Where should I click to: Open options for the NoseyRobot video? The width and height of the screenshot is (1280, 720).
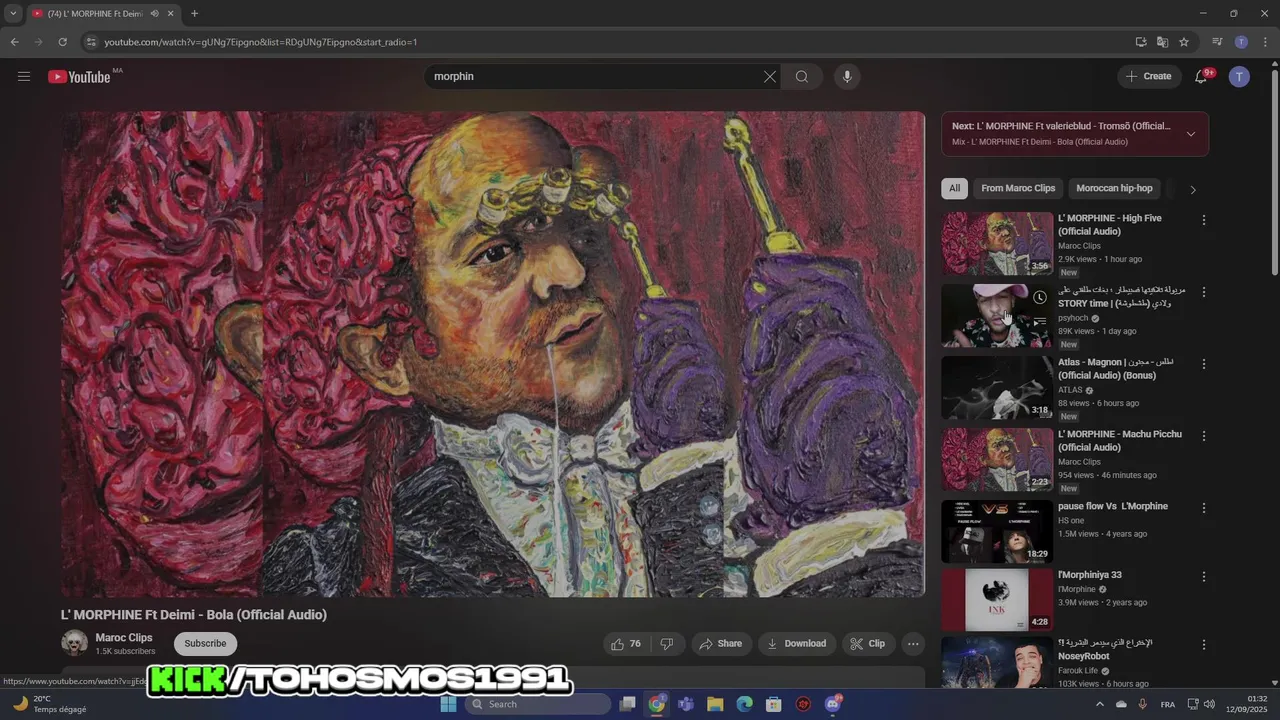point(1204,645)
